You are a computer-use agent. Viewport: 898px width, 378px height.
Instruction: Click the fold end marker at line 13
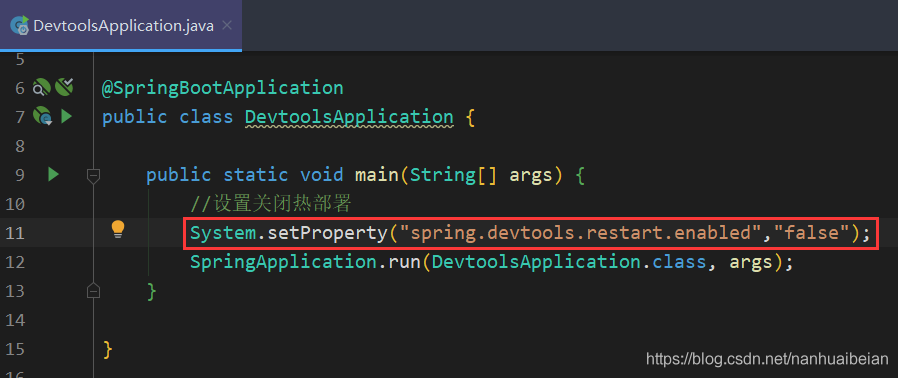pos(93,290)
